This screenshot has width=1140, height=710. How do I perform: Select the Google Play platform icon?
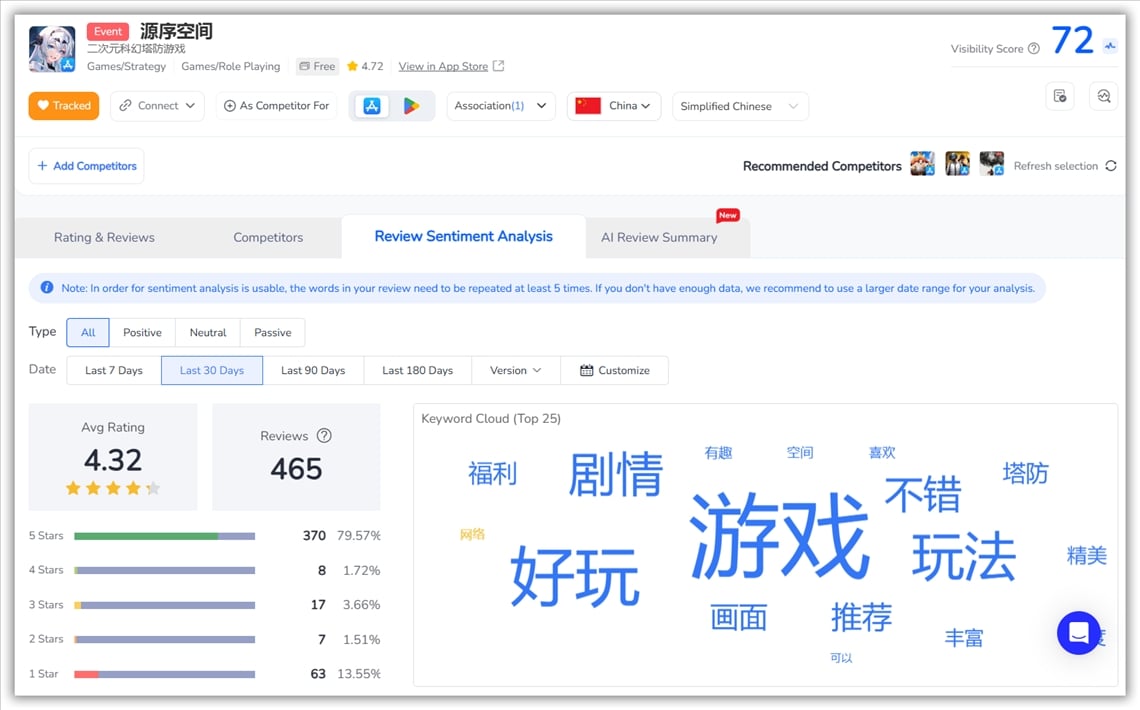tap(411, 106)
